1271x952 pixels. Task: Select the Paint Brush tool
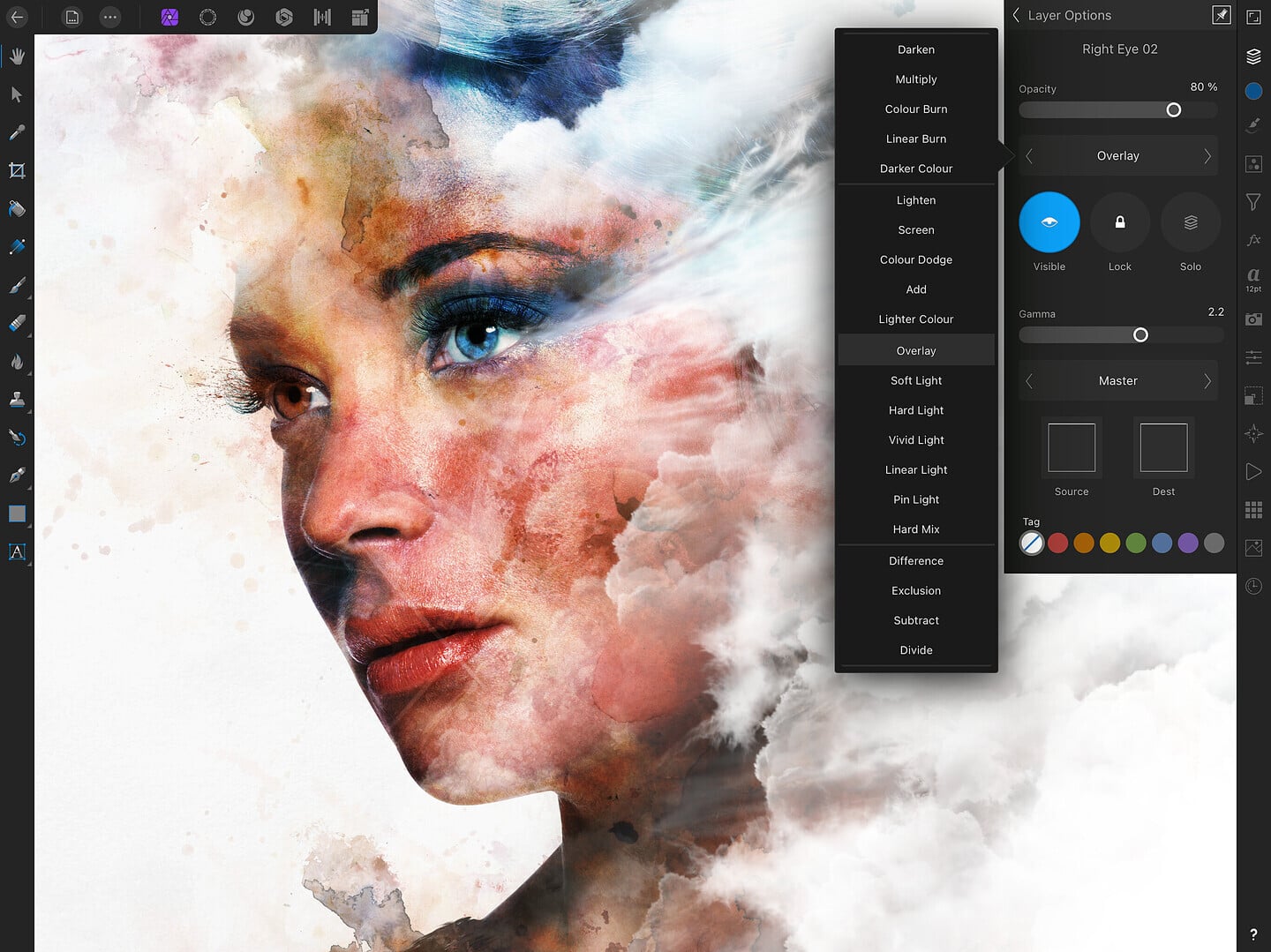(17, 286)
